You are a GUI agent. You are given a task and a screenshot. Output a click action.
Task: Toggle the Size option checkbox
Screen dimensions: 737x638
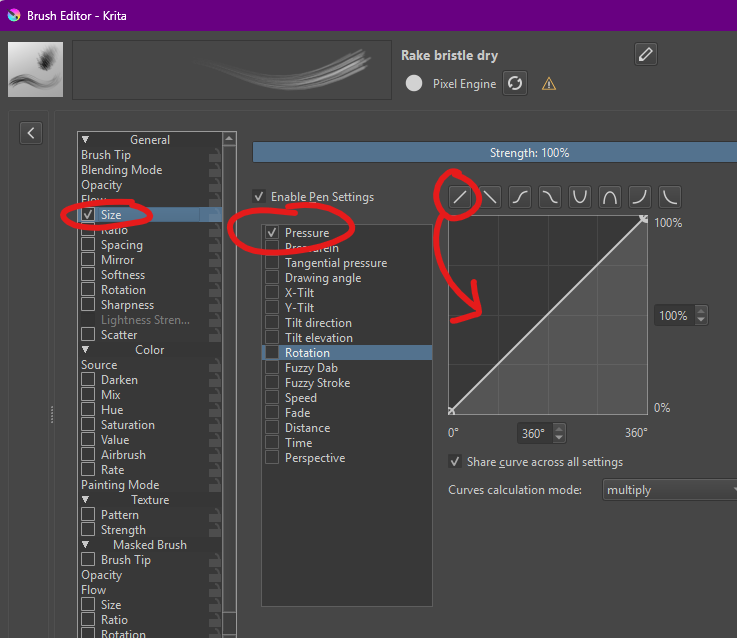click(x=88, y=214)
